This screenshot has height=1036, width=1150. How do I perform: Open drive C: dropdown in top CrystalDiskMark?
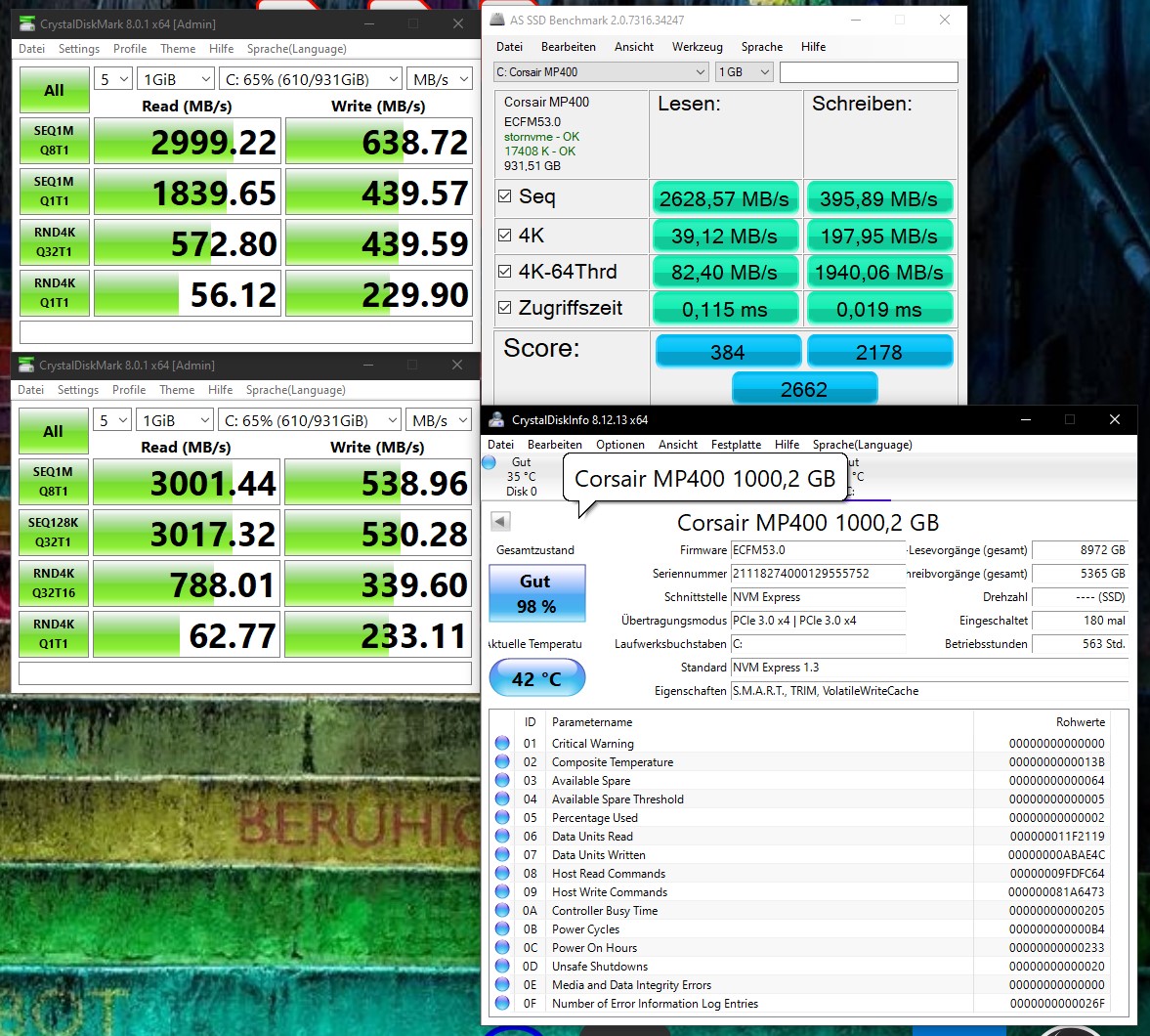(311, 79)
